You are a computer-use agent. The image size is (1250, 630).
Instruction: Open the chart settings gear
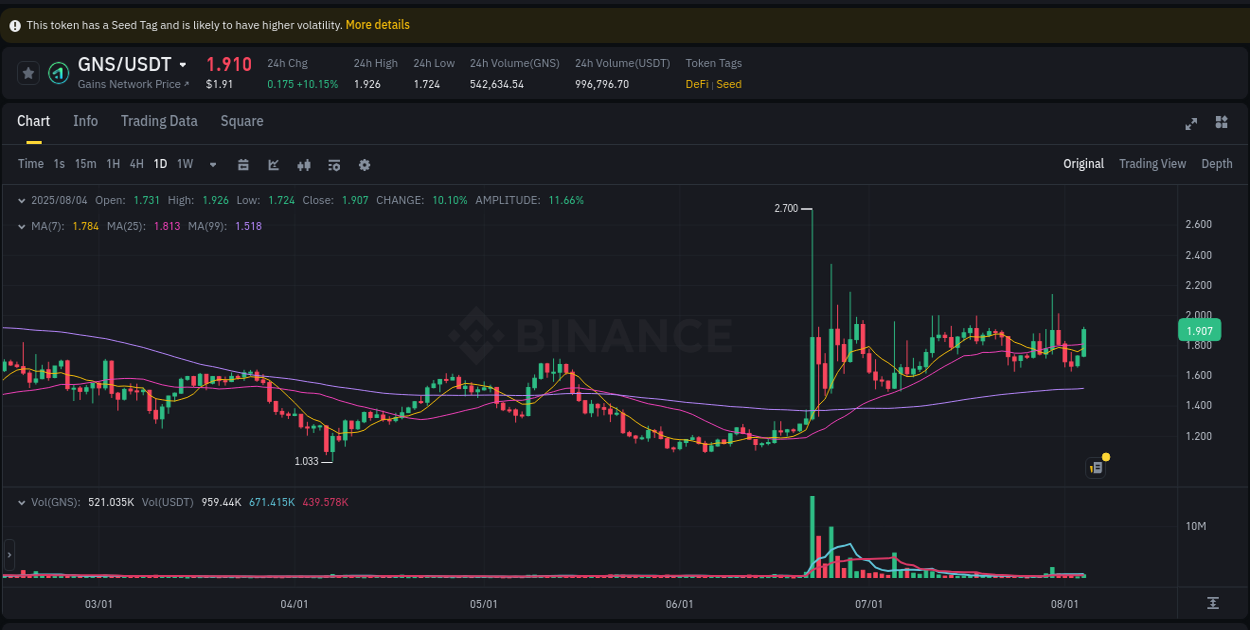tap(364, 164)
